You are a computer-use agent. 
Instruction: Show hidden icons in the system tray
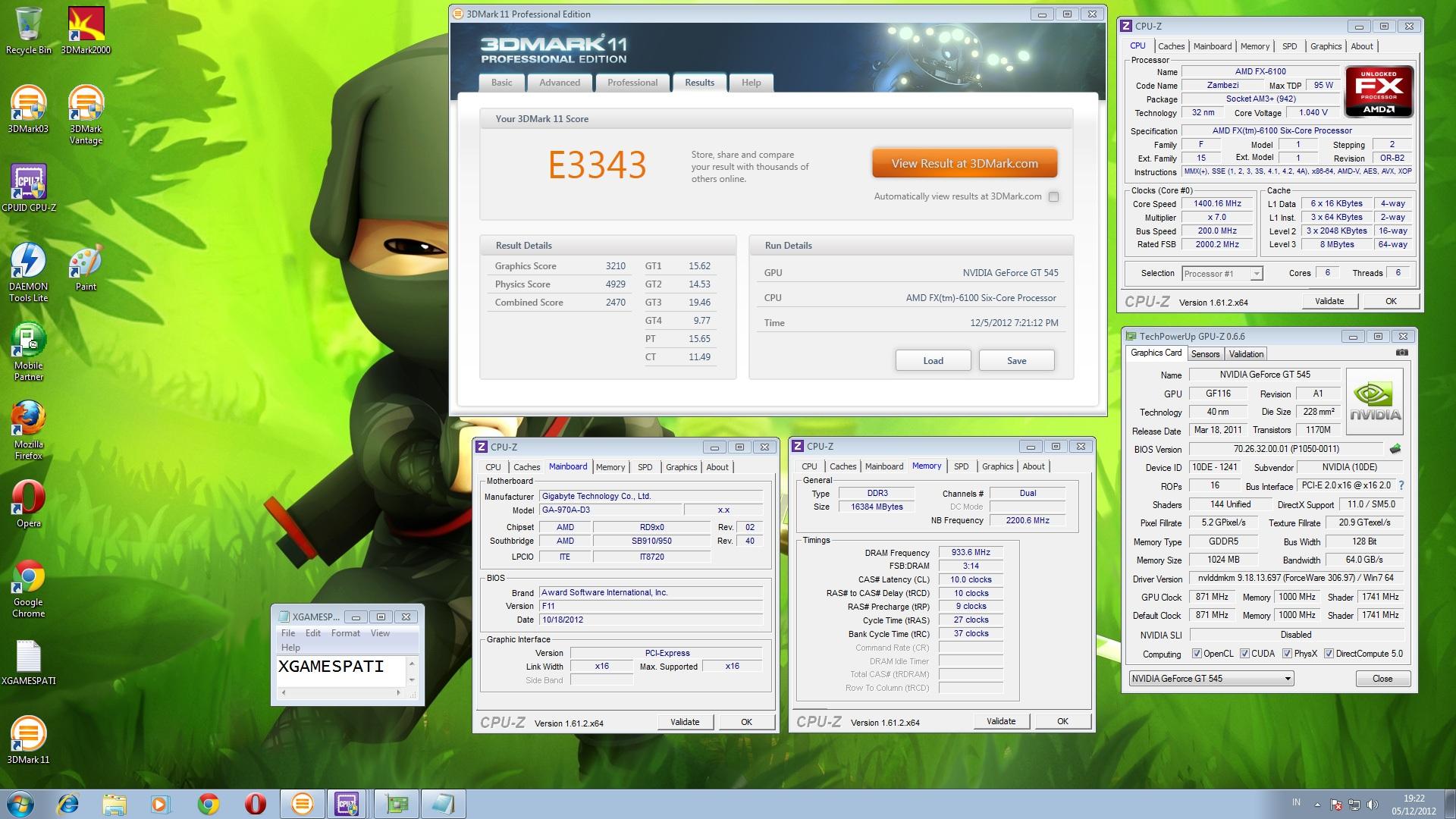pyautogui.click(x=1317, y=805)
